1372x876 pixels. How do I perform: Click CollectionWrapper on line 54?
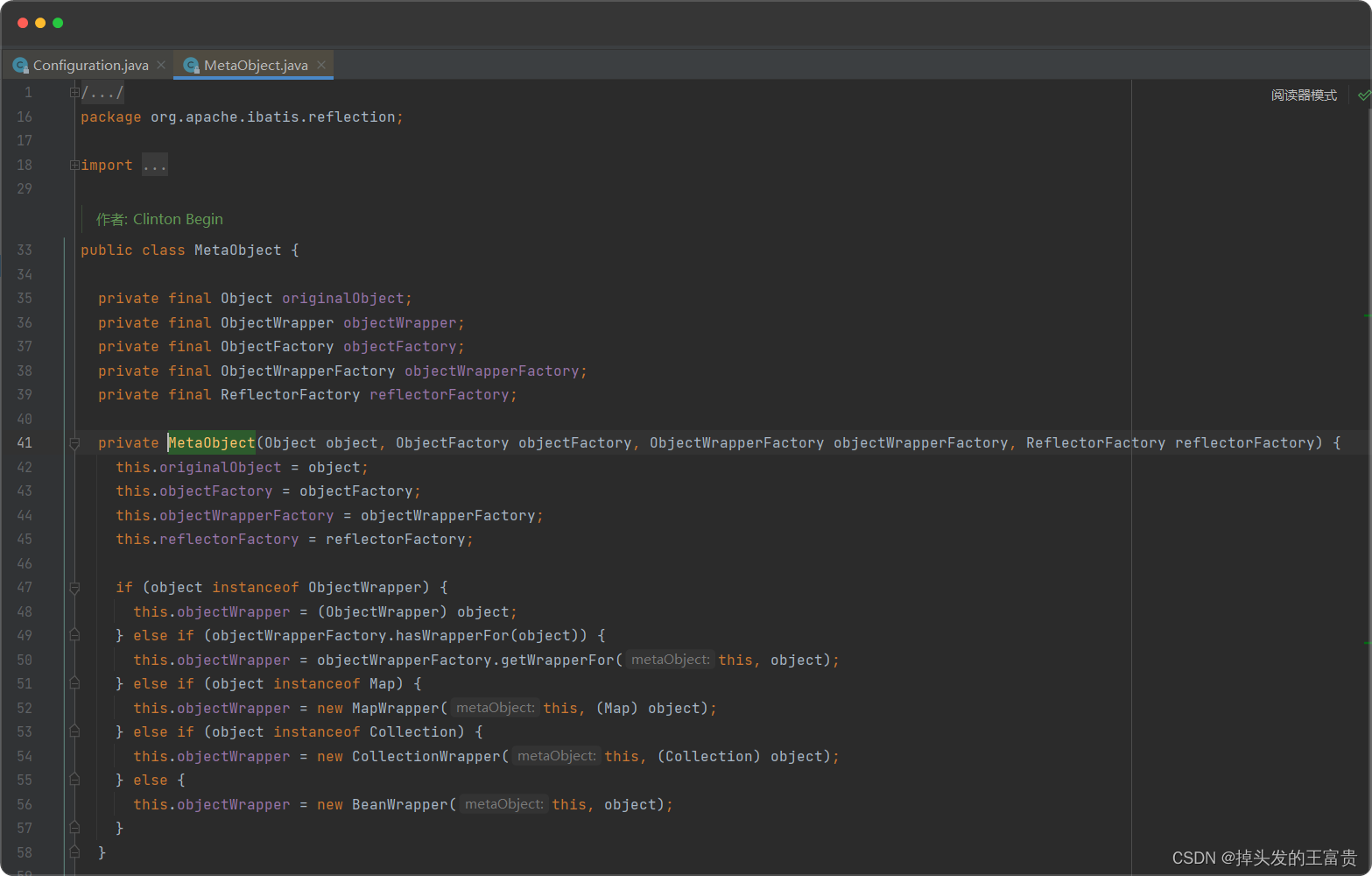pyautogui.click(x=426, y=757)
